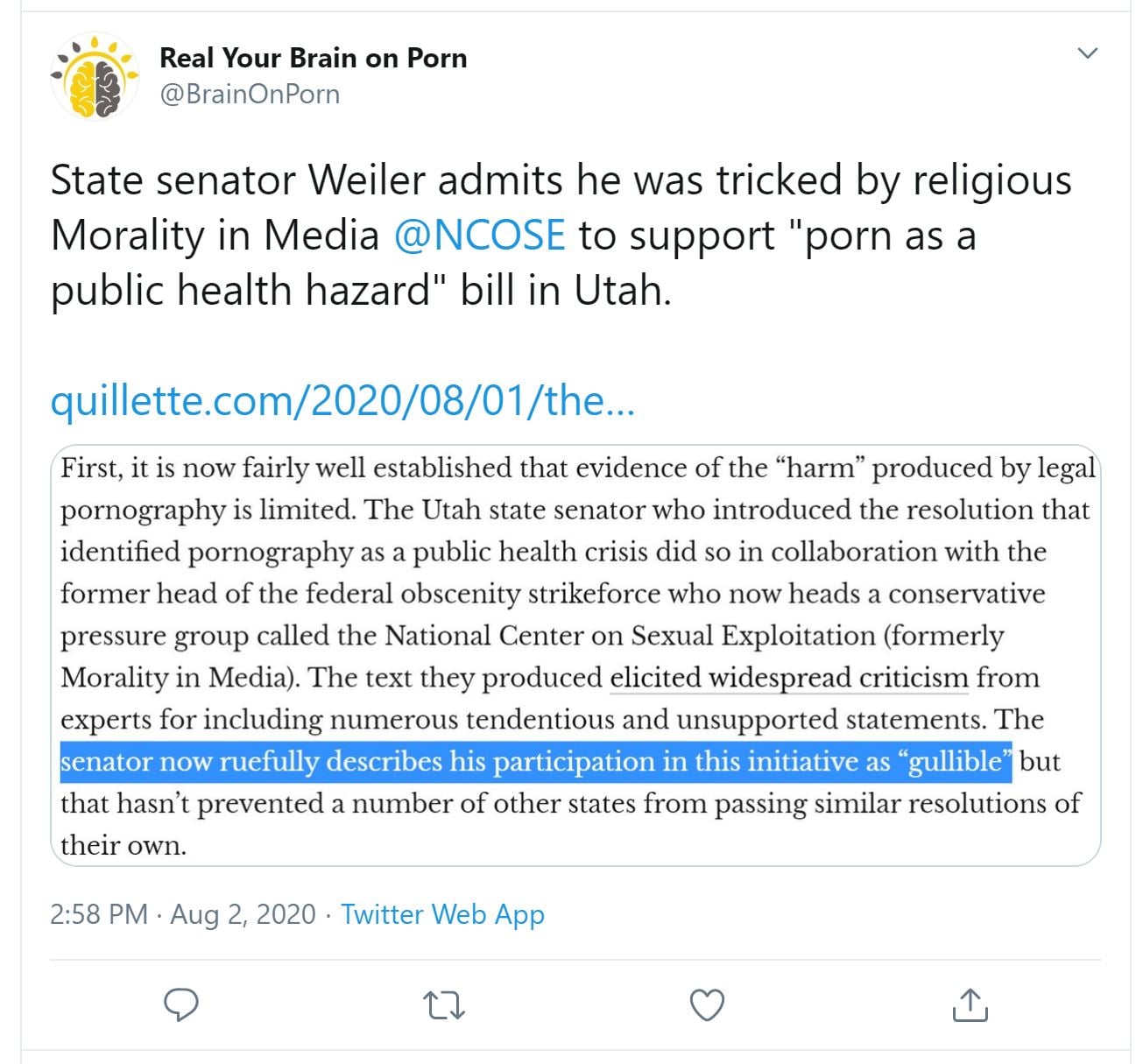
Task: Click the @BrainOnPorn handle
Action: pyautogui.click(x=250, y=94)
